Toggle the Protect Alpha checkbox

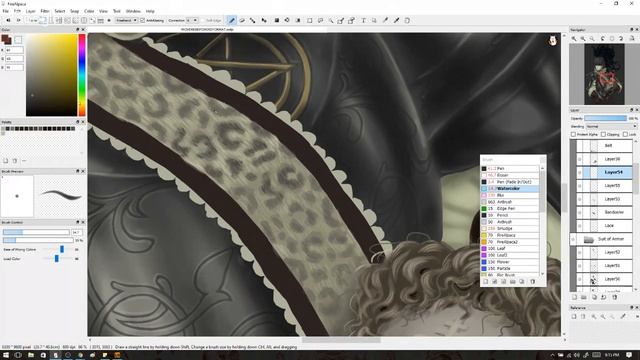573,134
